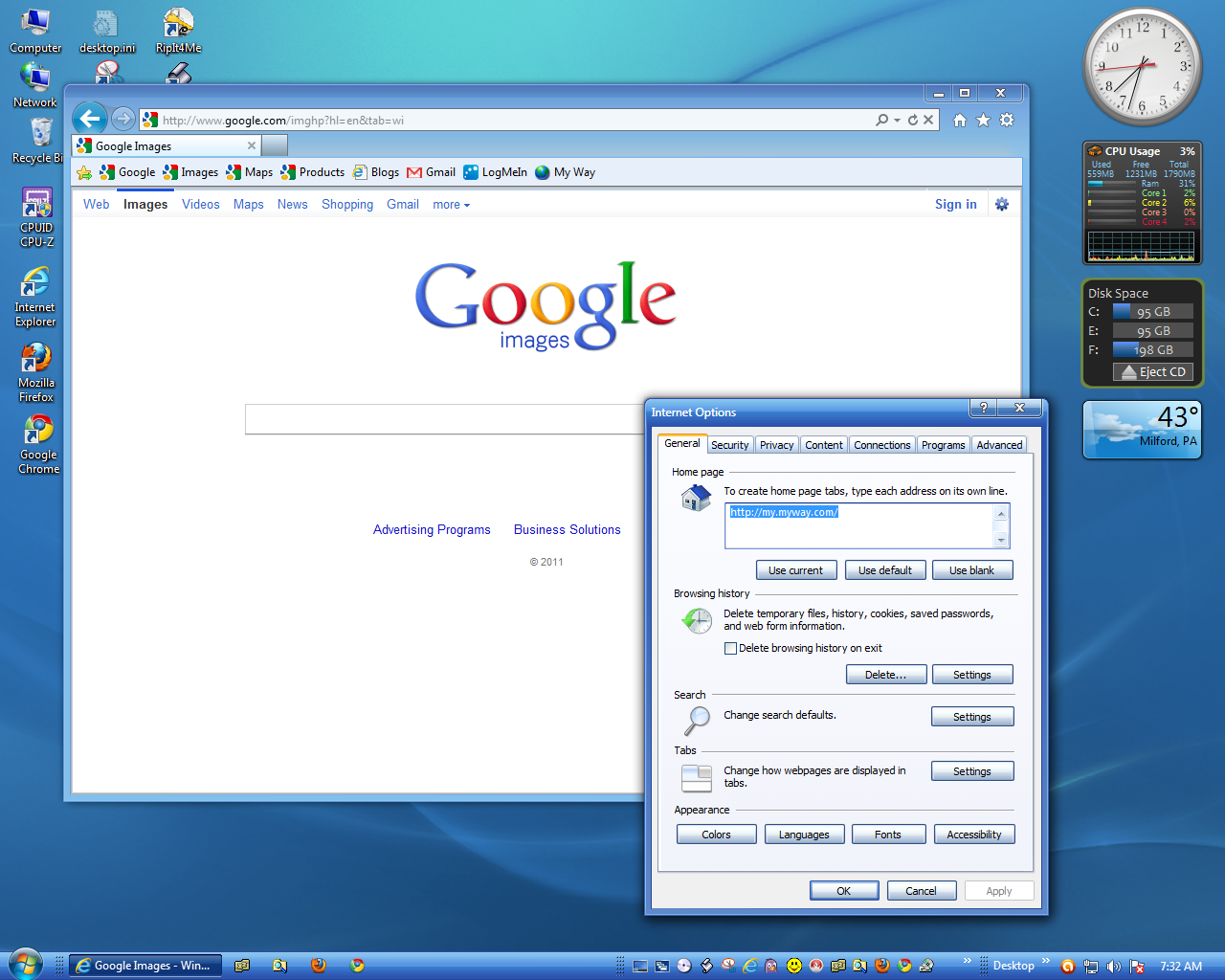Open Tabs Settings button

[x=972, y=771]
